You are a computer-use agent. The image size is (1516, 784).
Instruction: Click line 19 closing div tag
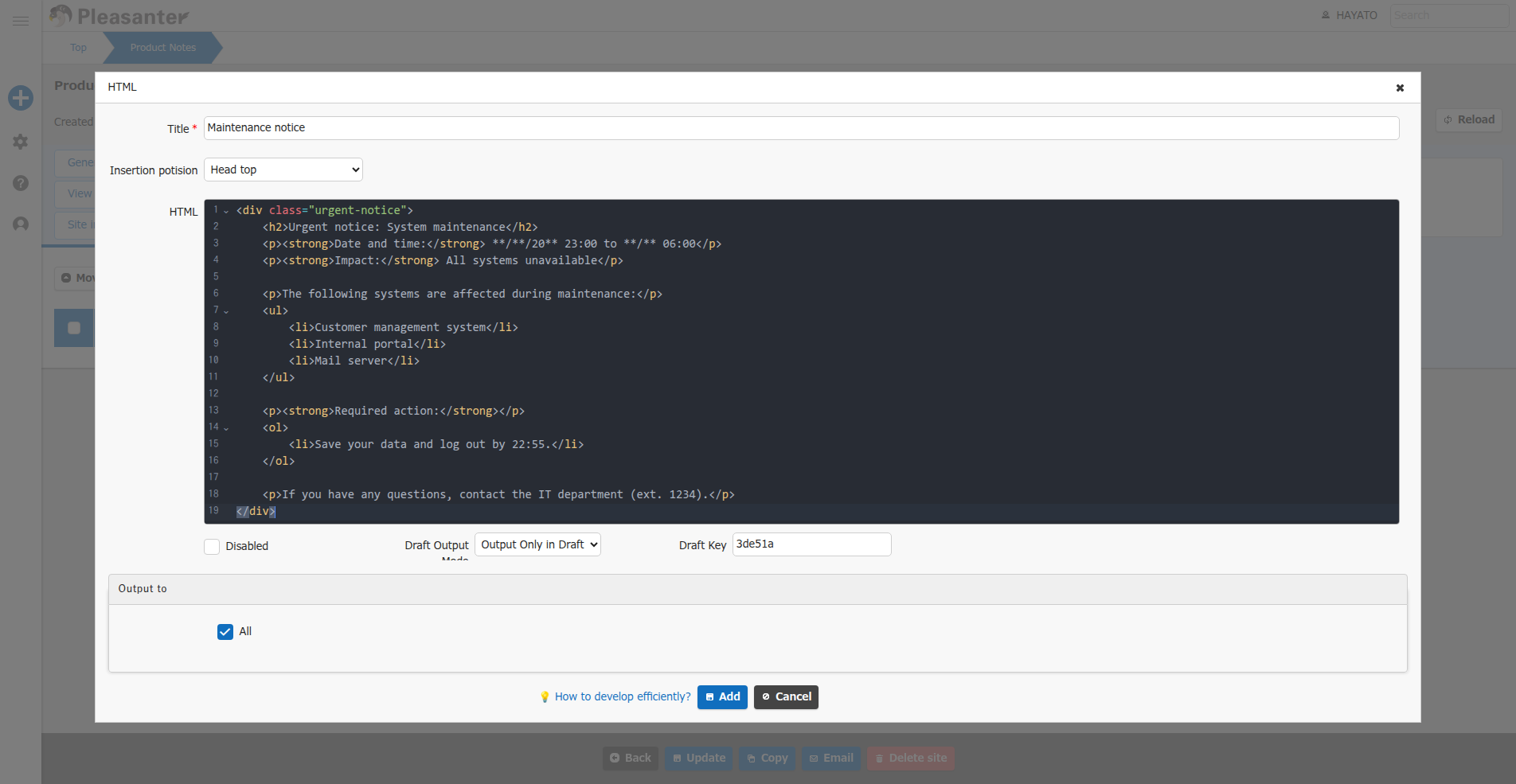coord(256,512)
